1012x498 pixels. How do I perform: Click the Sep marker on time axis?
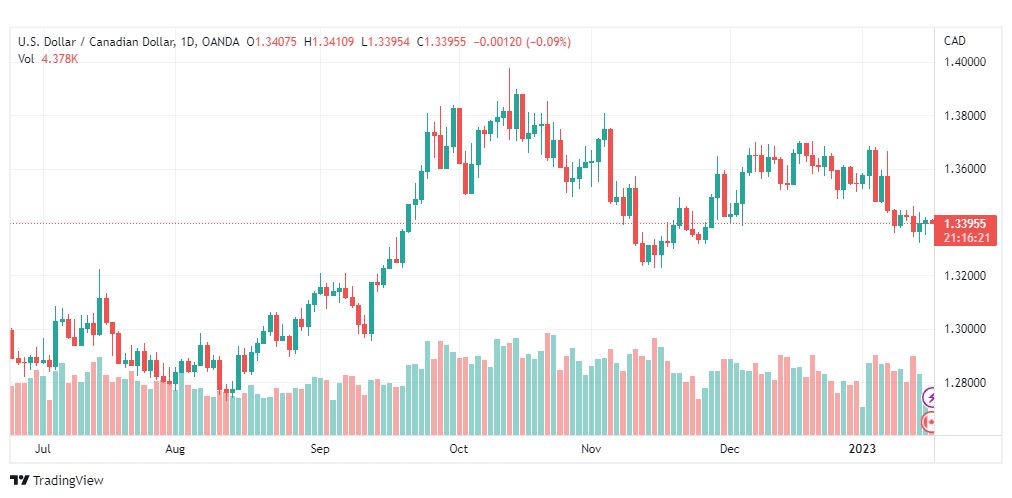point(320,448)
